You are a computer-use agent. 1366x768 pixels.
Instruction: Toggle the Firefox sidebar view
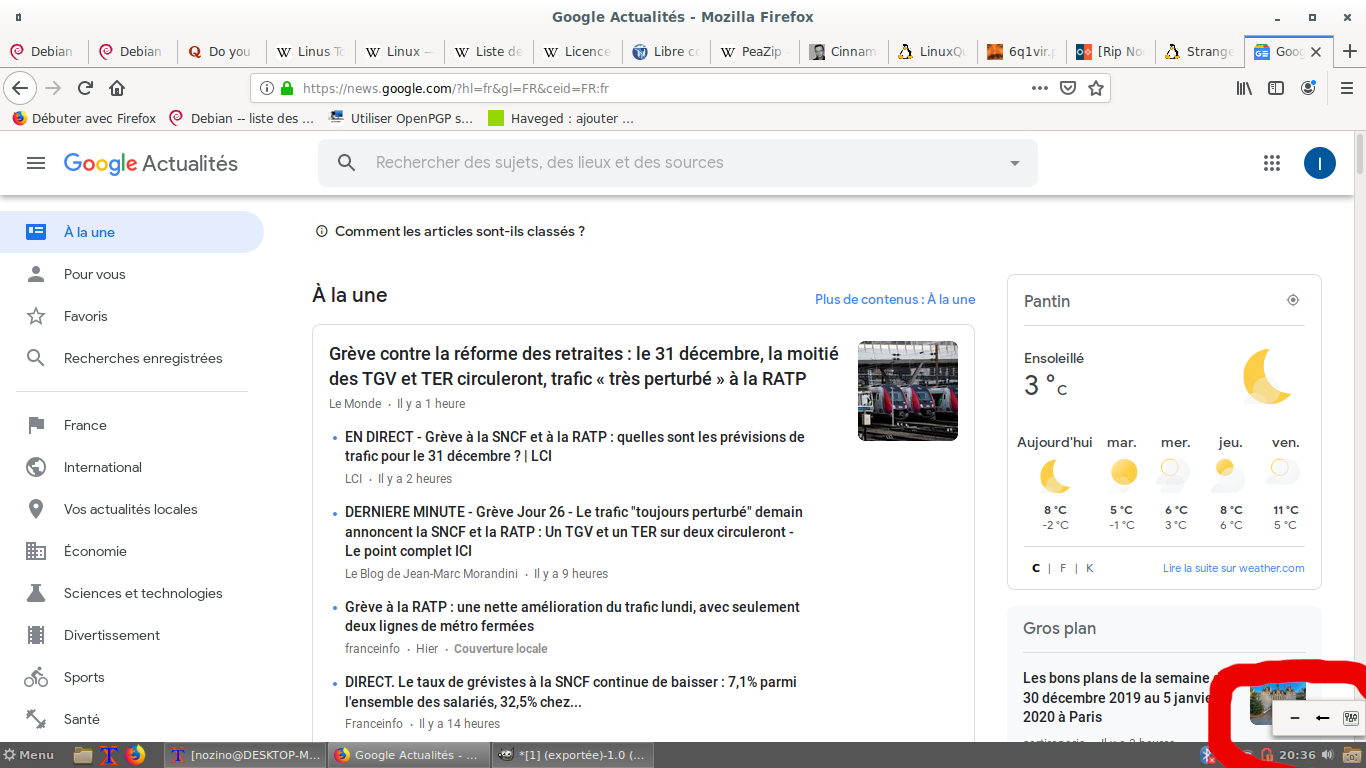[x=1276, y=88]
